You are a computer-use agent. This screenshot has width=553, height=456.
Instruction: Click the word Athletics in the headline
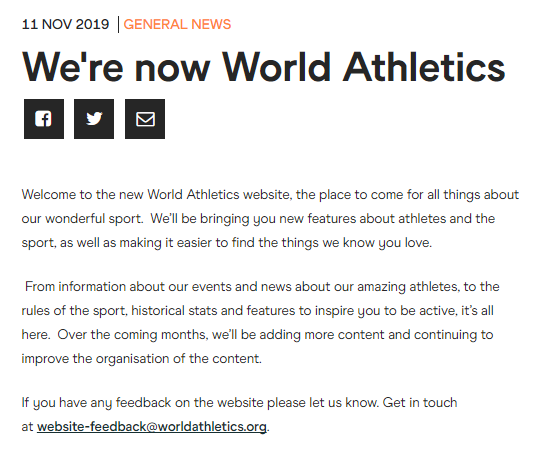(424, 67)
